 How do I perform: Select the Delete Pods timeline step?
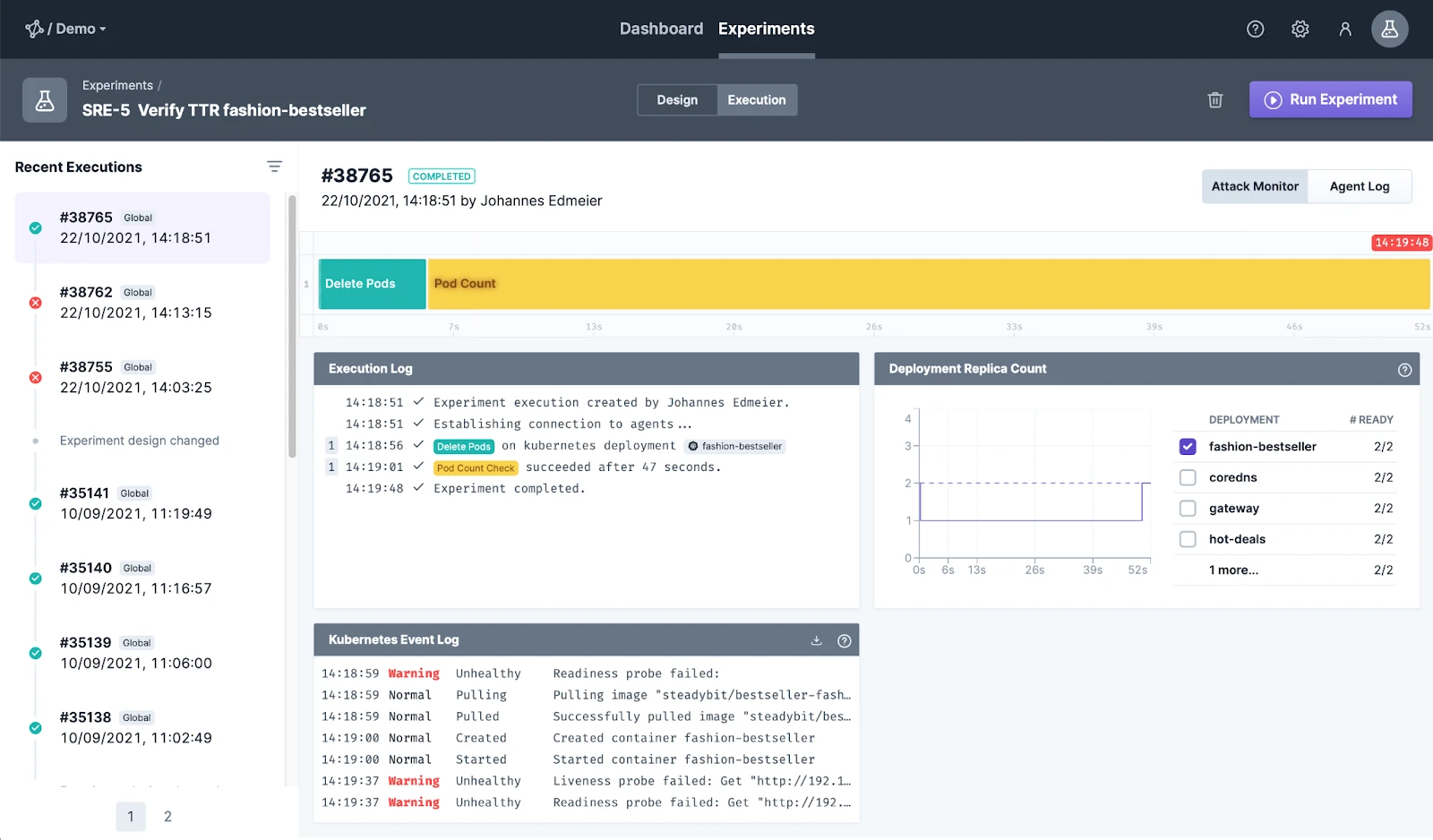(x=372, y=284)
